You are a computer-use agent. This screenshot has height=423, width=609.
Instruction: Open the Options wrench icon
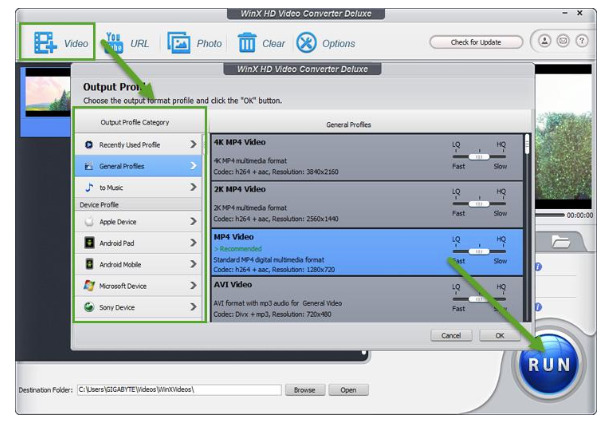coord(306,42)
